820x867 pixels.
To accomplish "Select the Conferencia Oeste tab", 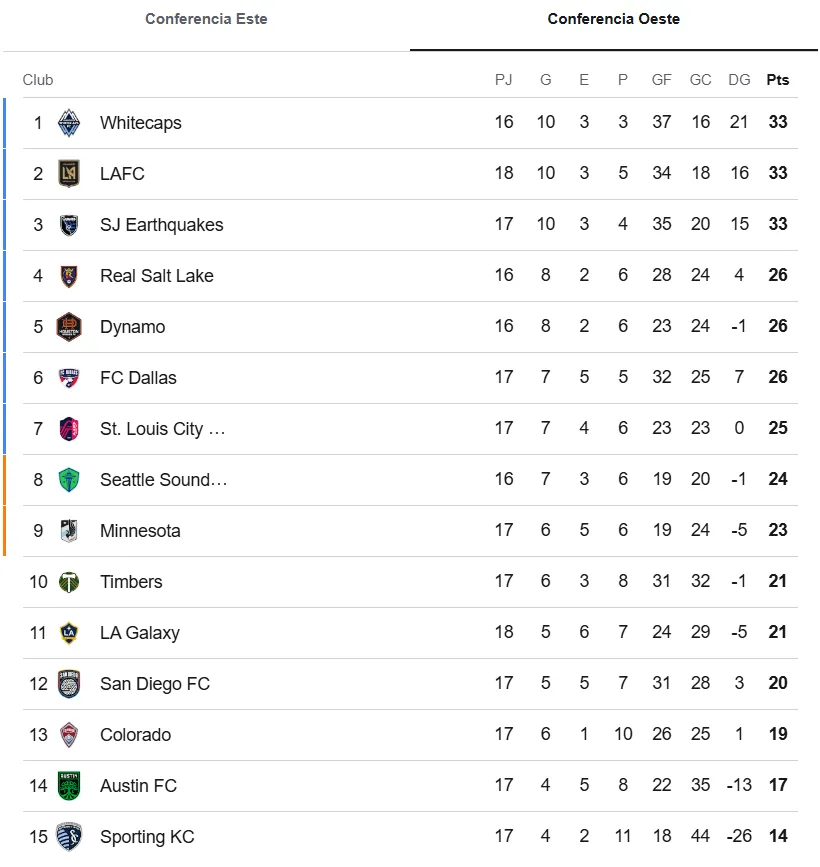I will tap(614, 19).
